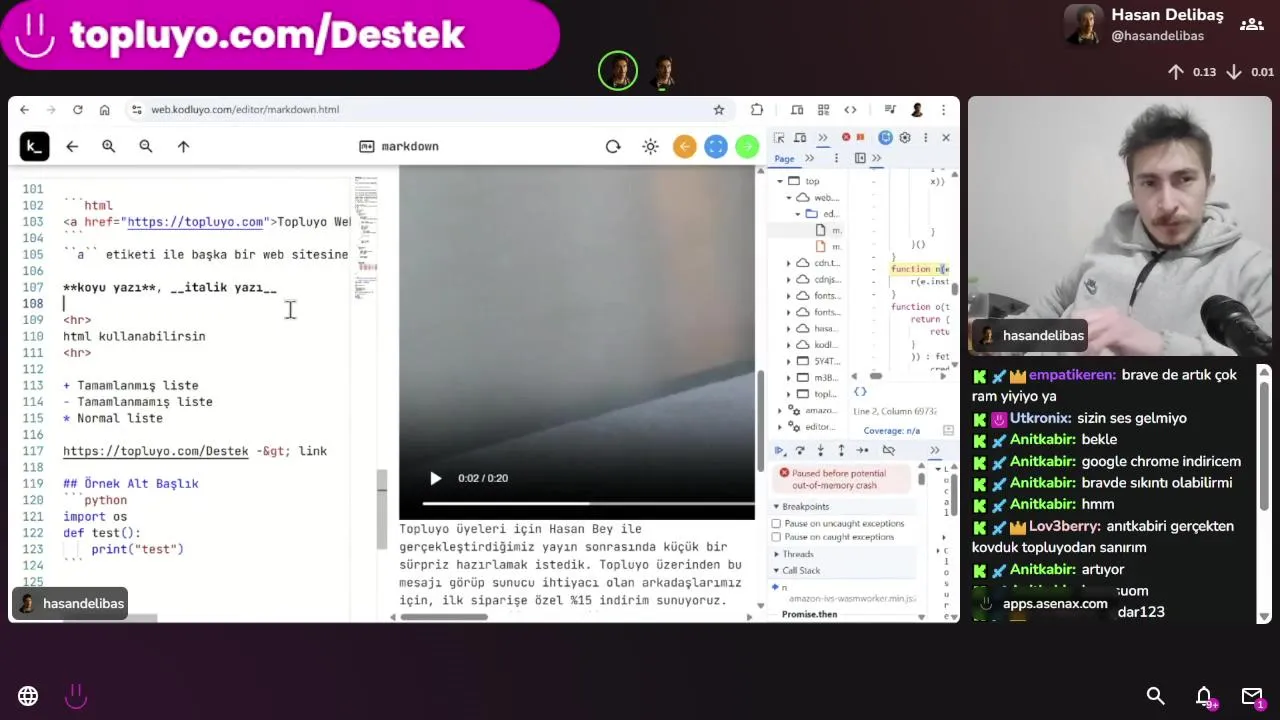Open notifications bell icon

(x=1204, y=696)
